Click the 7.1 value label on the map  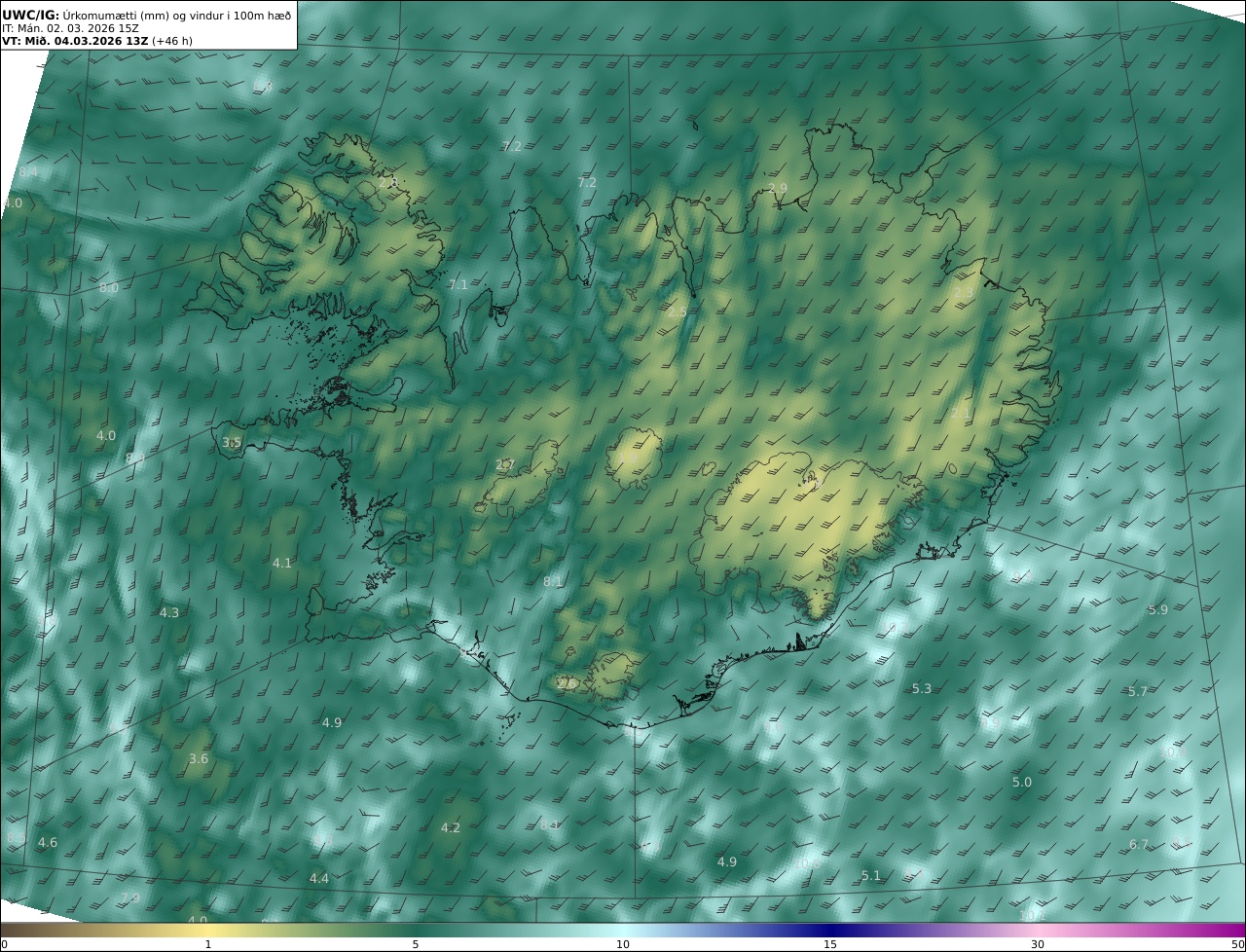[x=458, y=285]
